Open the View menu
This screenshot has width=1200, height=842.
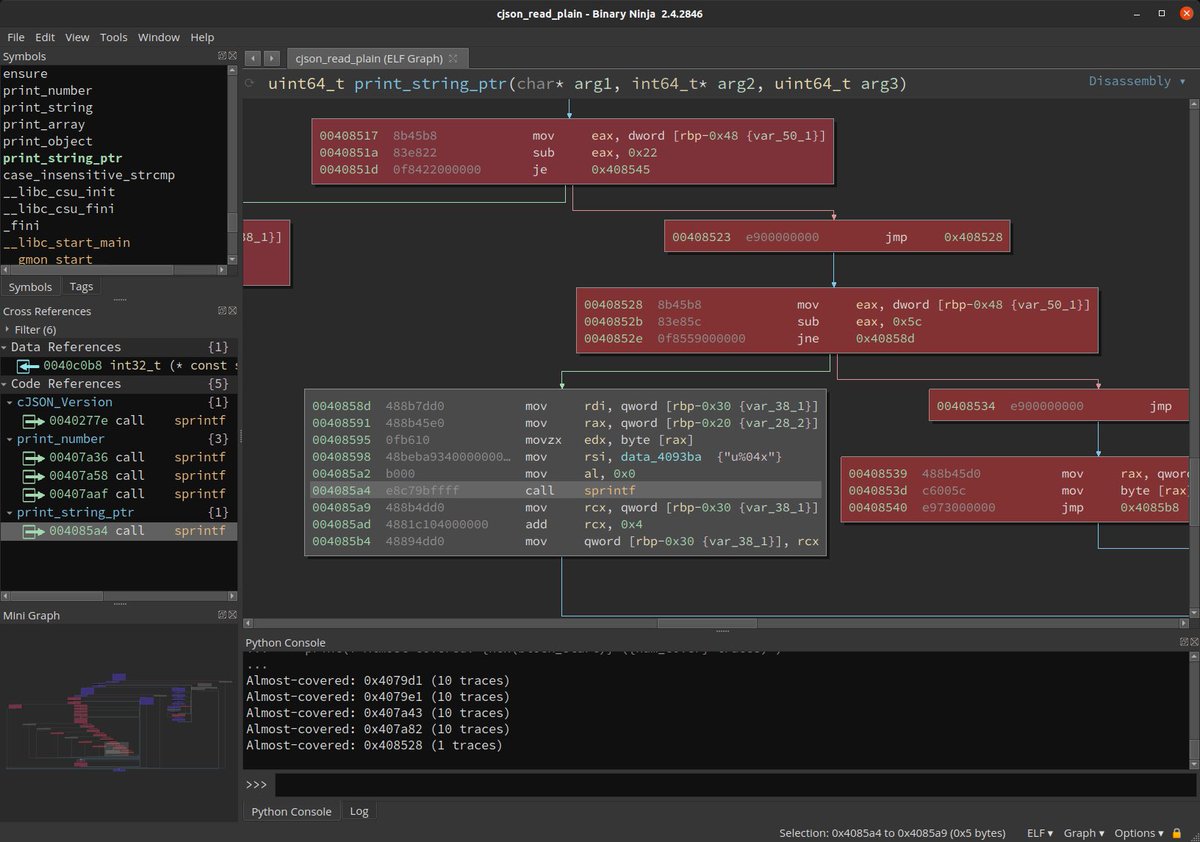pyautogui.click(x=78, y=37)
